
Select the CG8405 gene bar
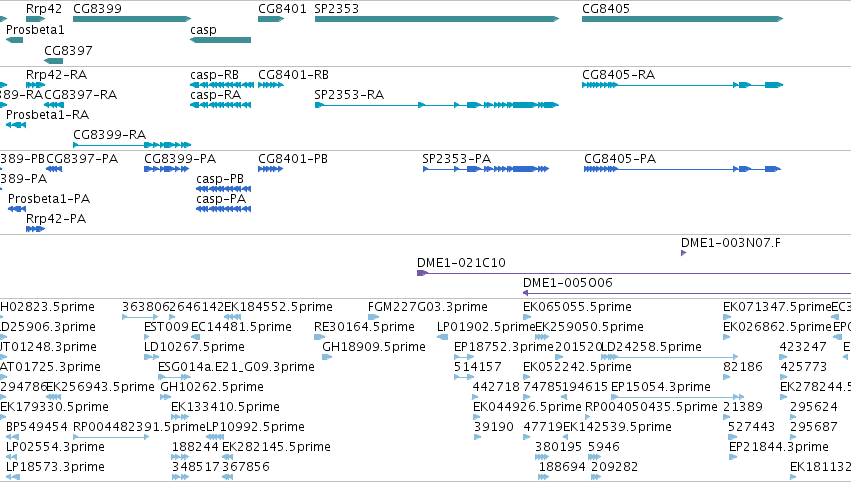pyautogui.click(x=683, y=19)
